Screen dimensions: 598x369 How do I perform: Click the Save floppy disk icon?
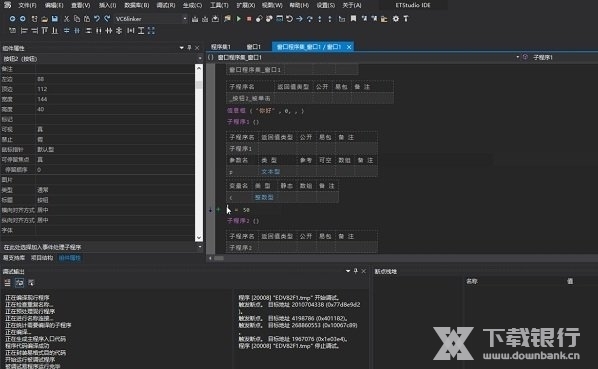point(55,19)
